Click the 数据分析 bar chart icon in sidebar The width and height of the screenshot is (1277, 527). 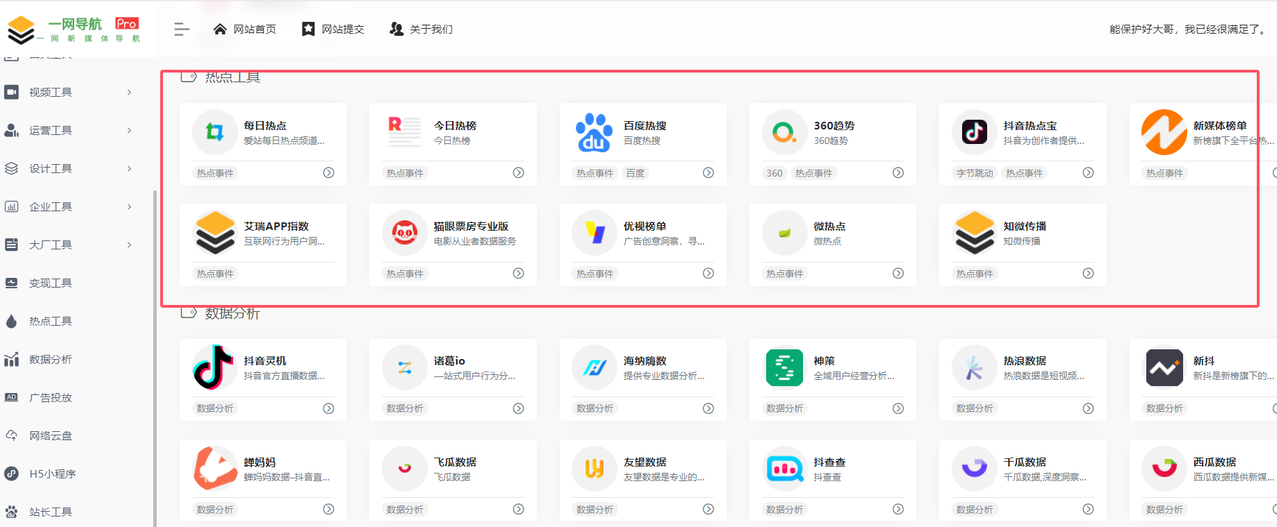(x=12, y=359)
